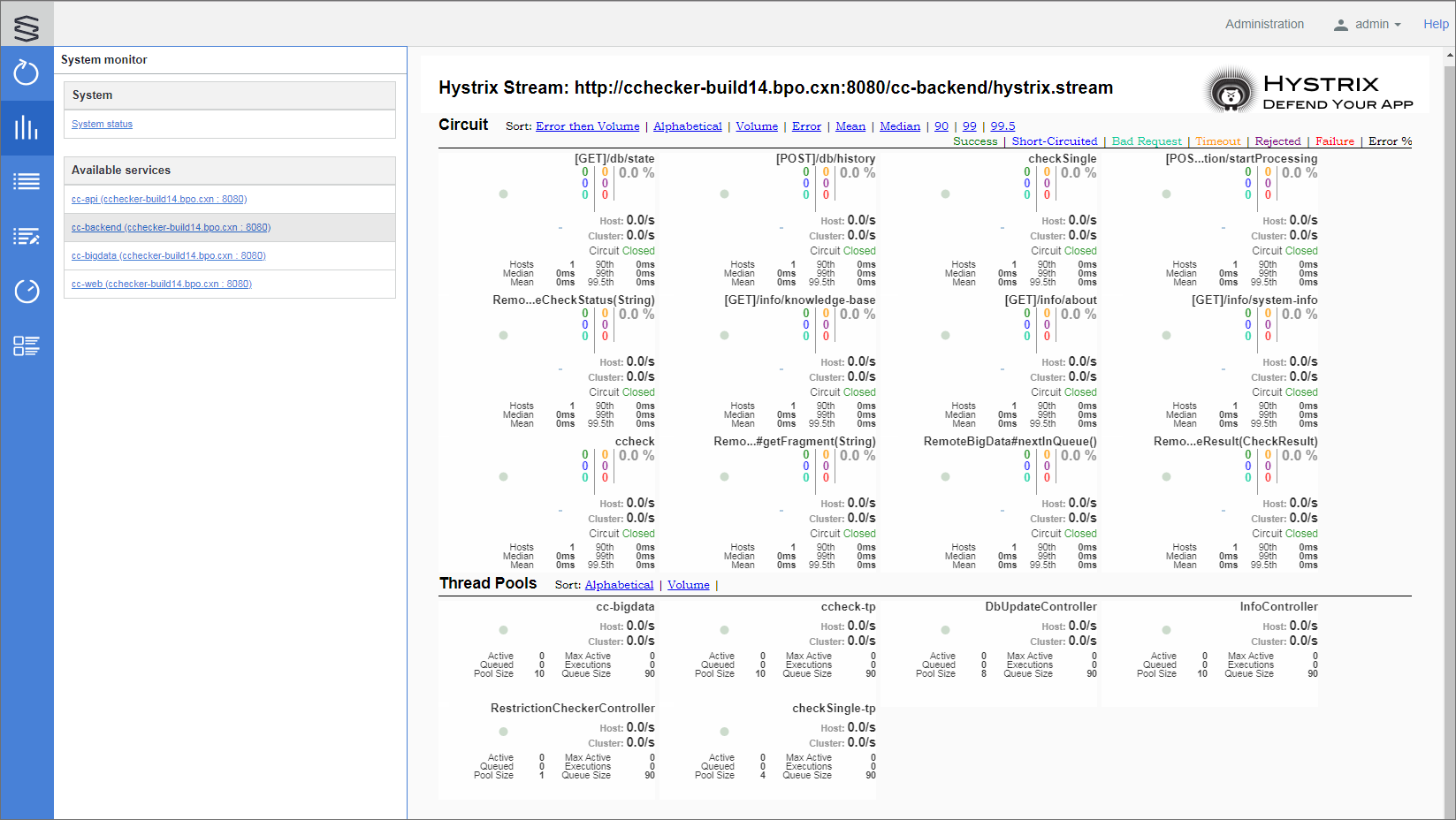Click the app logo icon in sidebar
The image size is (1456, 820).
pos(27,27)
